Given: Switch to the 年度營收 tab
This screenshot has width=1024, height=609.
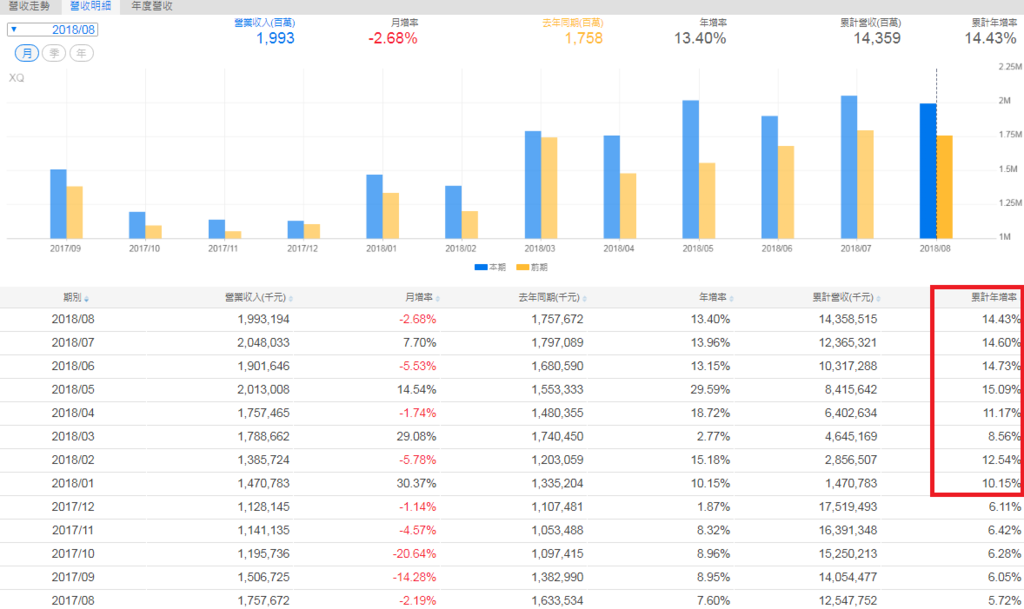Looking at the screenshot, I should 152,6.
